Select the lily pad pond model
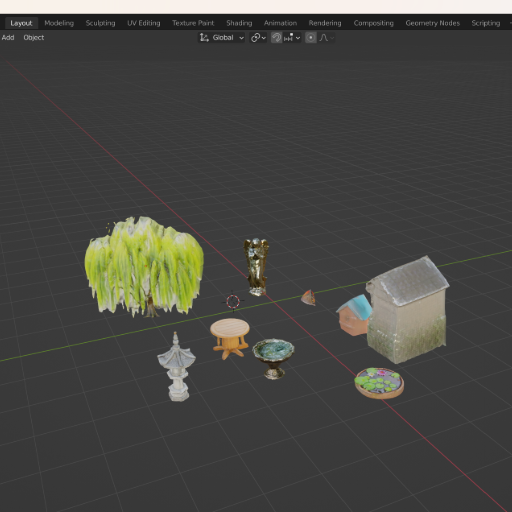512x512 pixels. coord(379,383)
